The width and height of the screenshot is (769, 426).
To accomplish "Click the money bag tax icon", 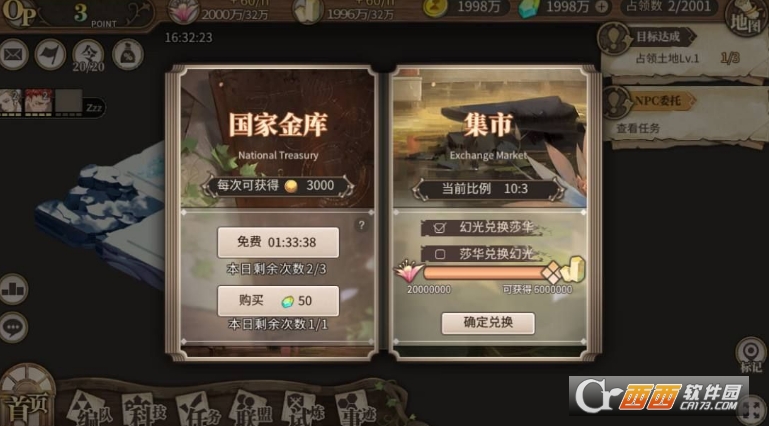I will (128, 54).
